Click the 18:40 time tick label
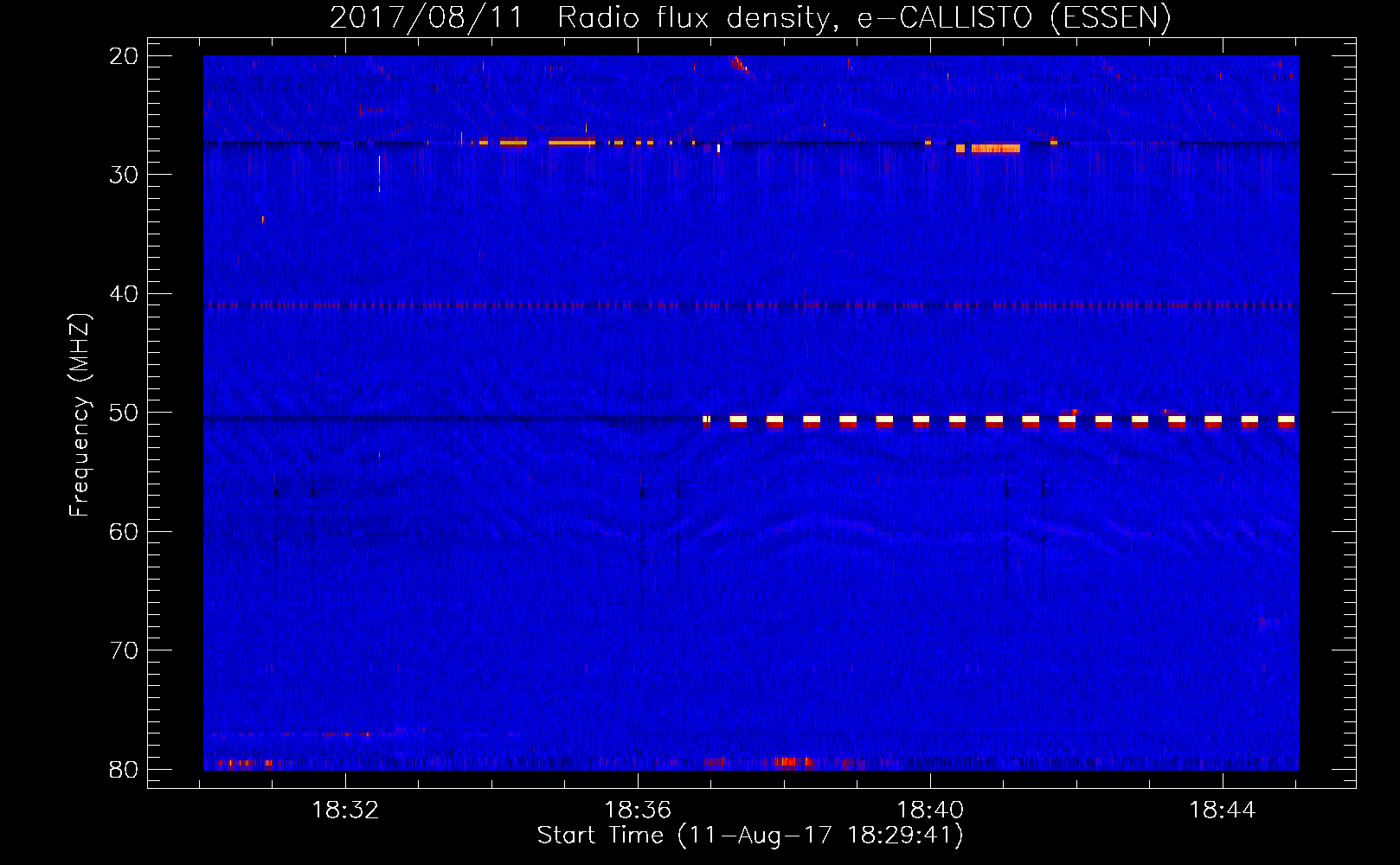 pos(930,811)
